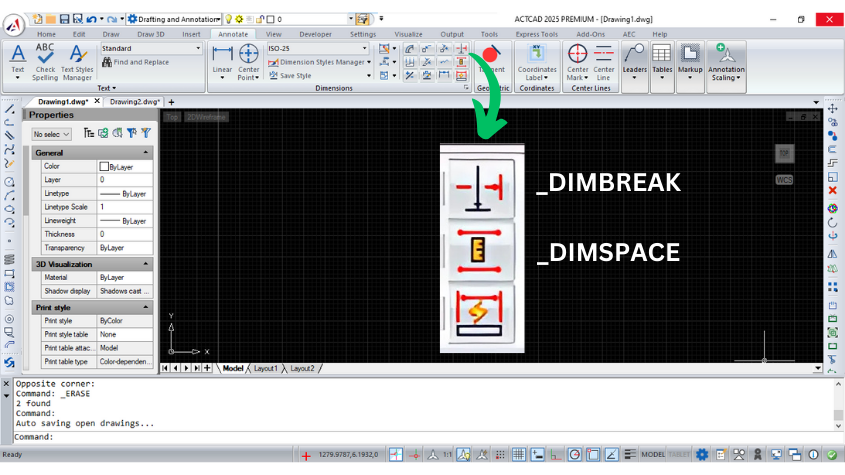Click the Thickness value field

124,234
